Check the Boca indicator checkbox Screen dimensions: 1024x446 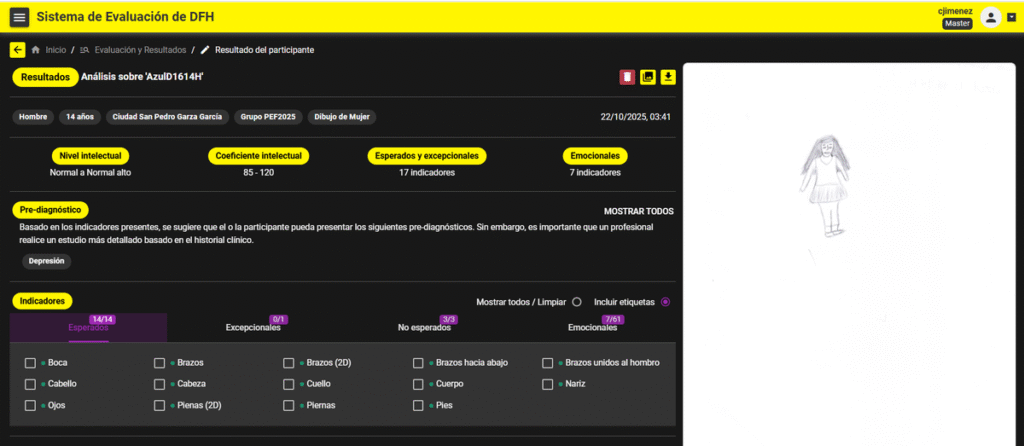30,363
